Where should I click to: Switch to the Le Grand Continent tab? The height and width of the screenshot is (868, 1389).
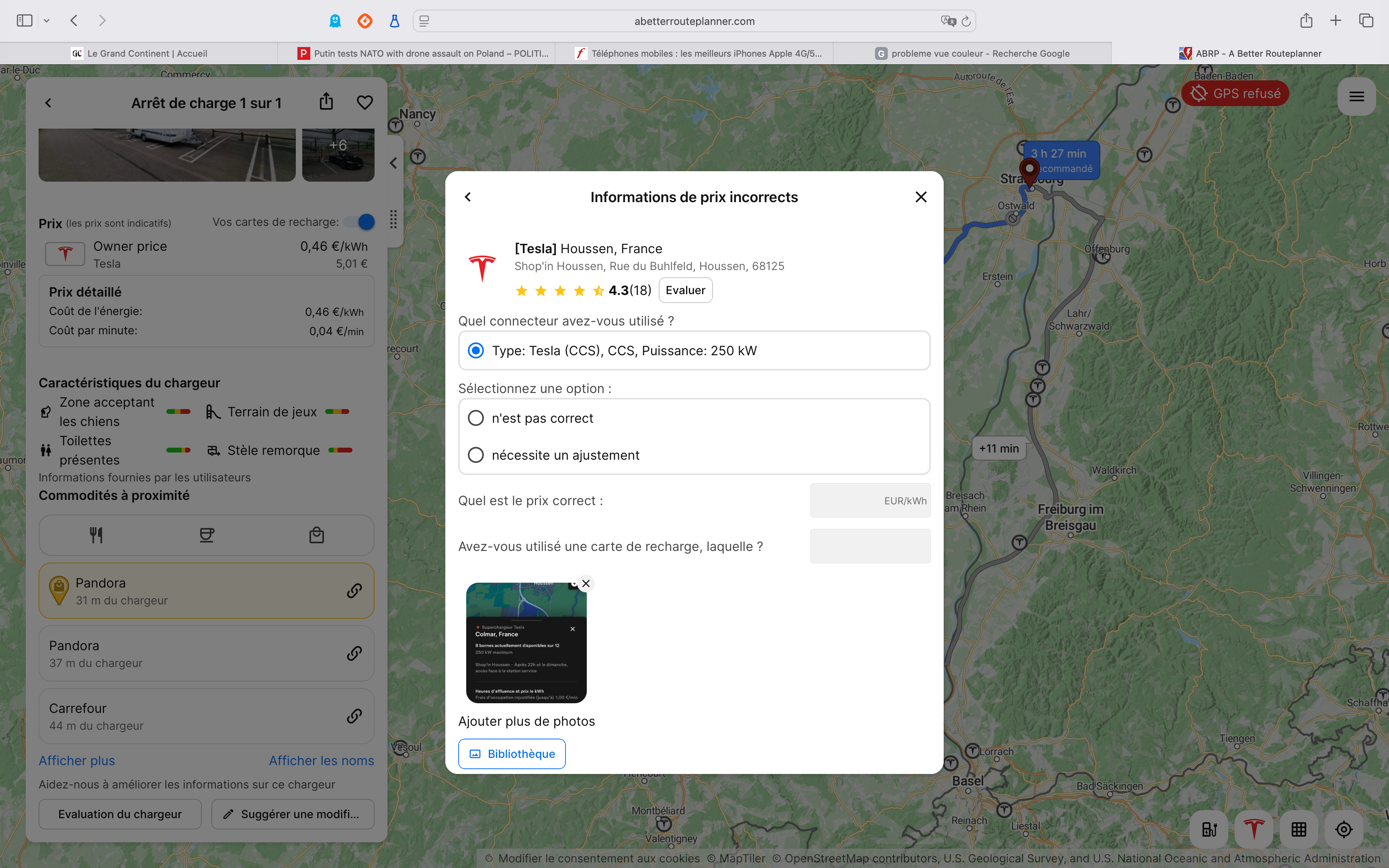139,53
